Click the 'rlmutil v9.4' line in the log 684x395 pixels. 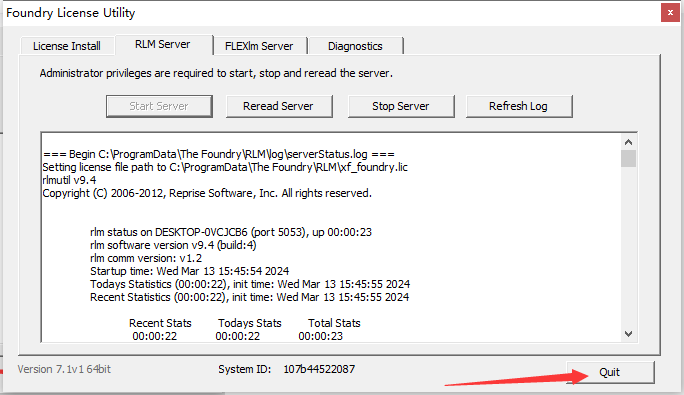(x=69, y=180)
